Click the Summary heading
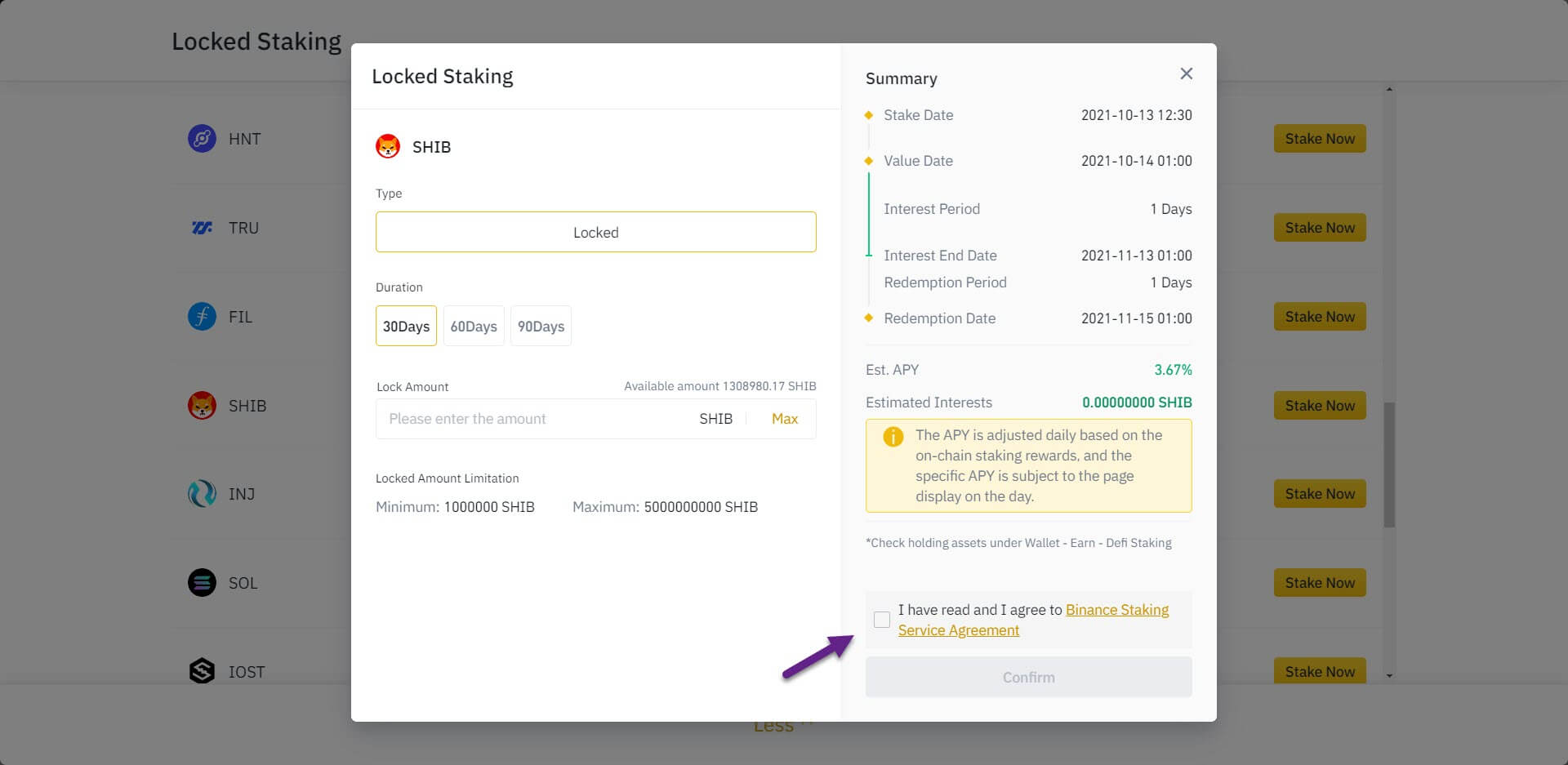The image size is (1568, 765). (902, 78)
